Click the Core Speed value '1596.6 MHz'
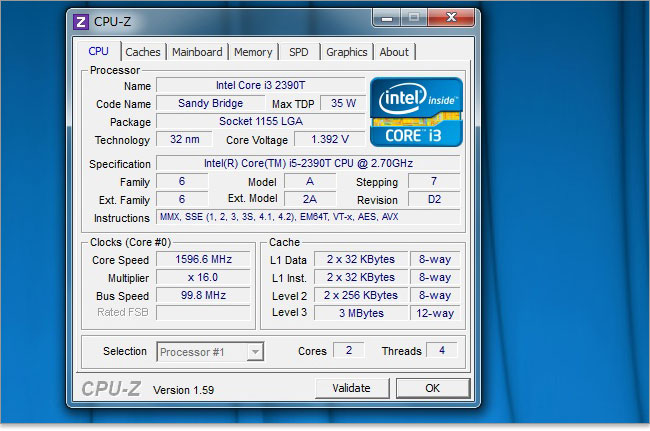Screen dimensions: 650x431 (203, 259)
